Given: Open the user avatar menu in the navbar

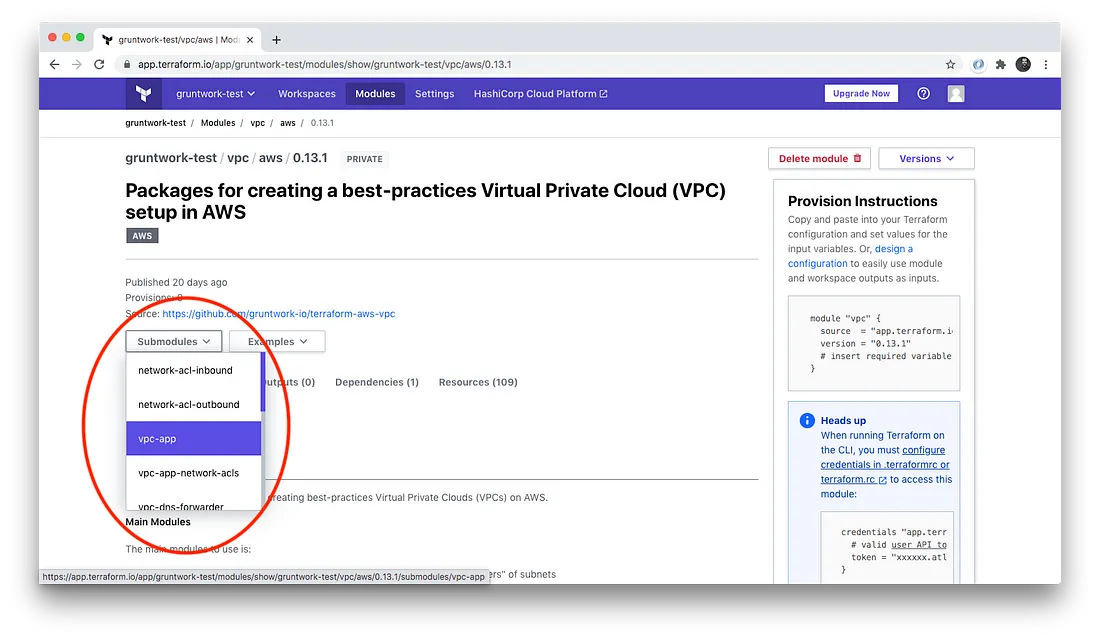Looking at the screenshot, I should click(x=955, y=93).
